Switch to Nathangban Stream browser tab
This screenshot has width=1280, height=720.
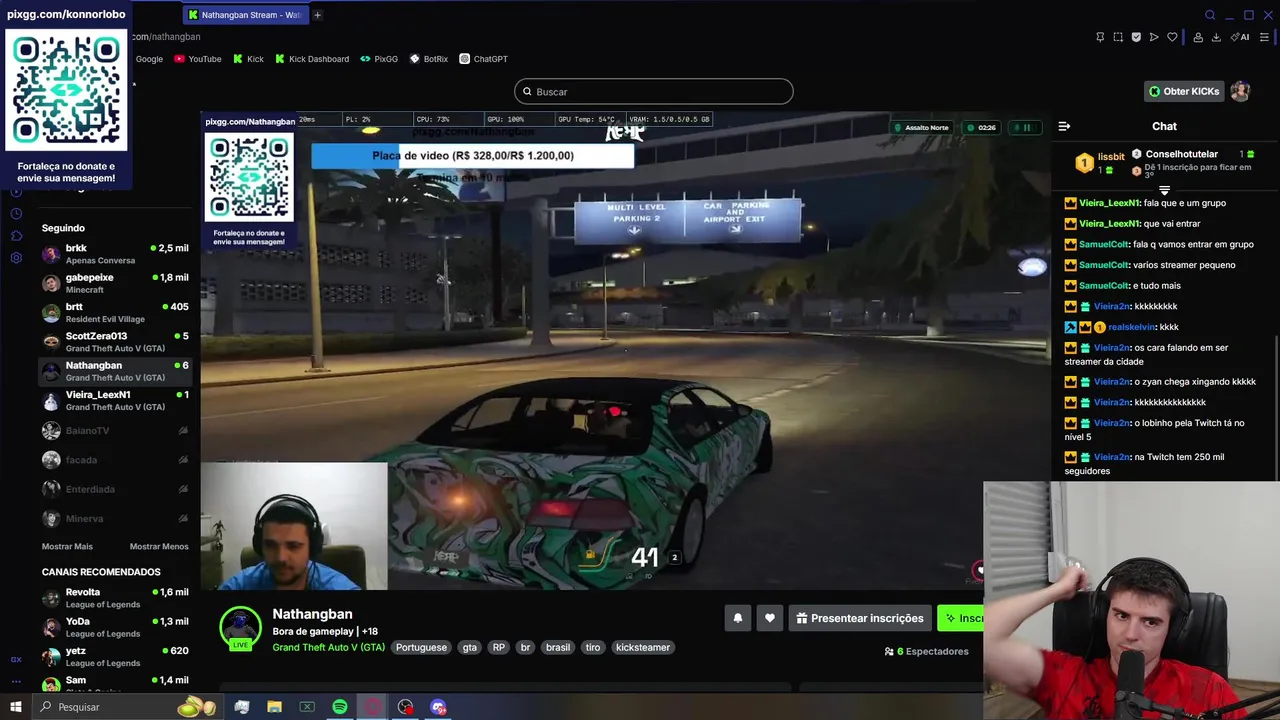click(245, 15)
